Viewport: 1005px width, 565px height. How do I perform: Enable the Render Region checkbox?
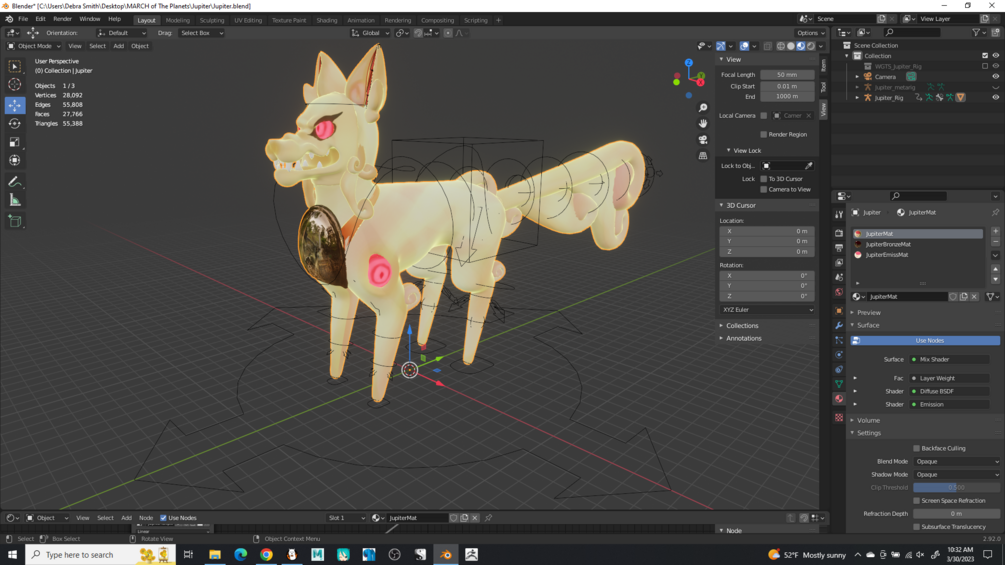tap(763, 135)
